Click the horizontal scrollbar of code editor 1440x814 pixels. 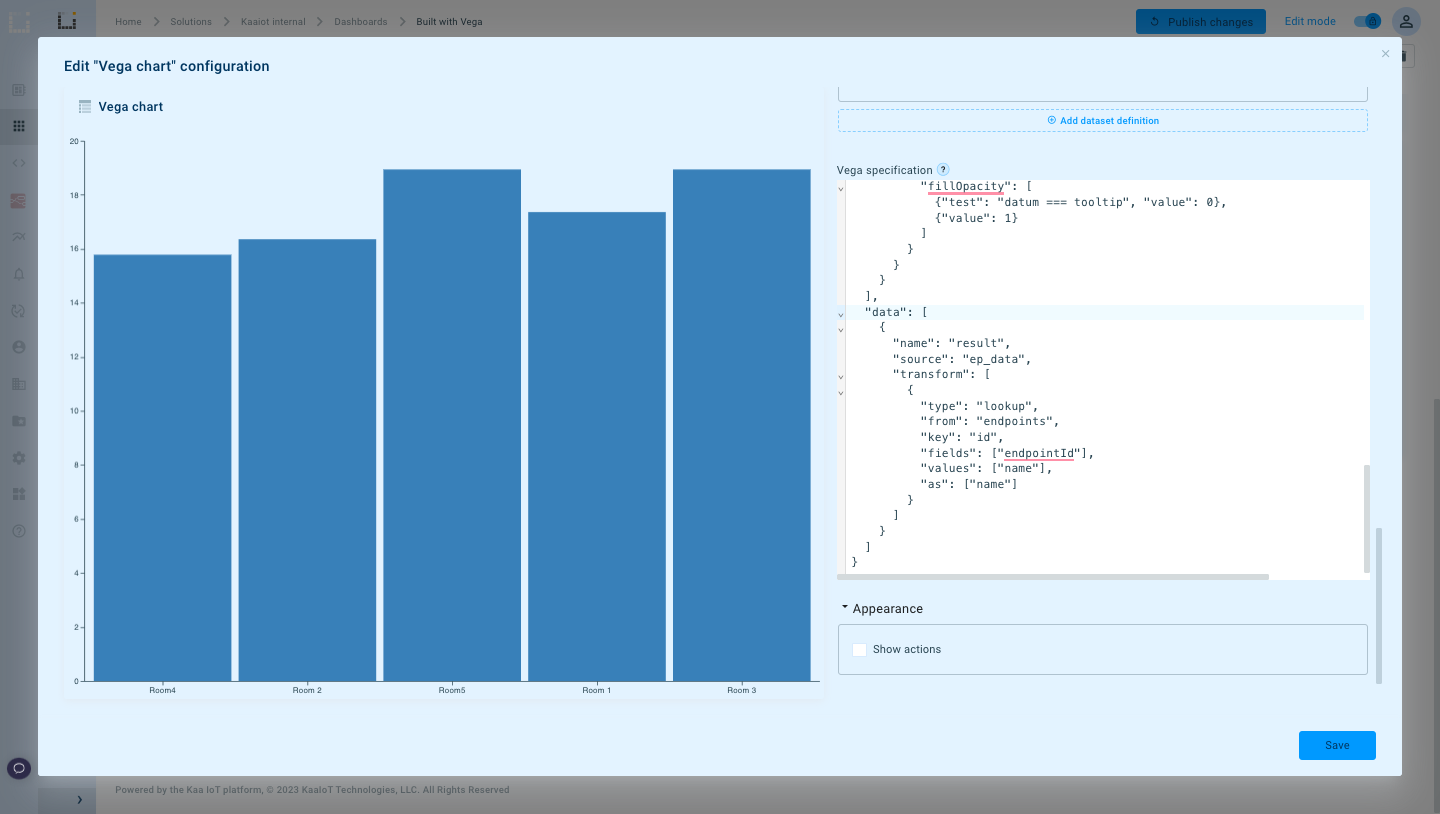(x=1053, y=577)
